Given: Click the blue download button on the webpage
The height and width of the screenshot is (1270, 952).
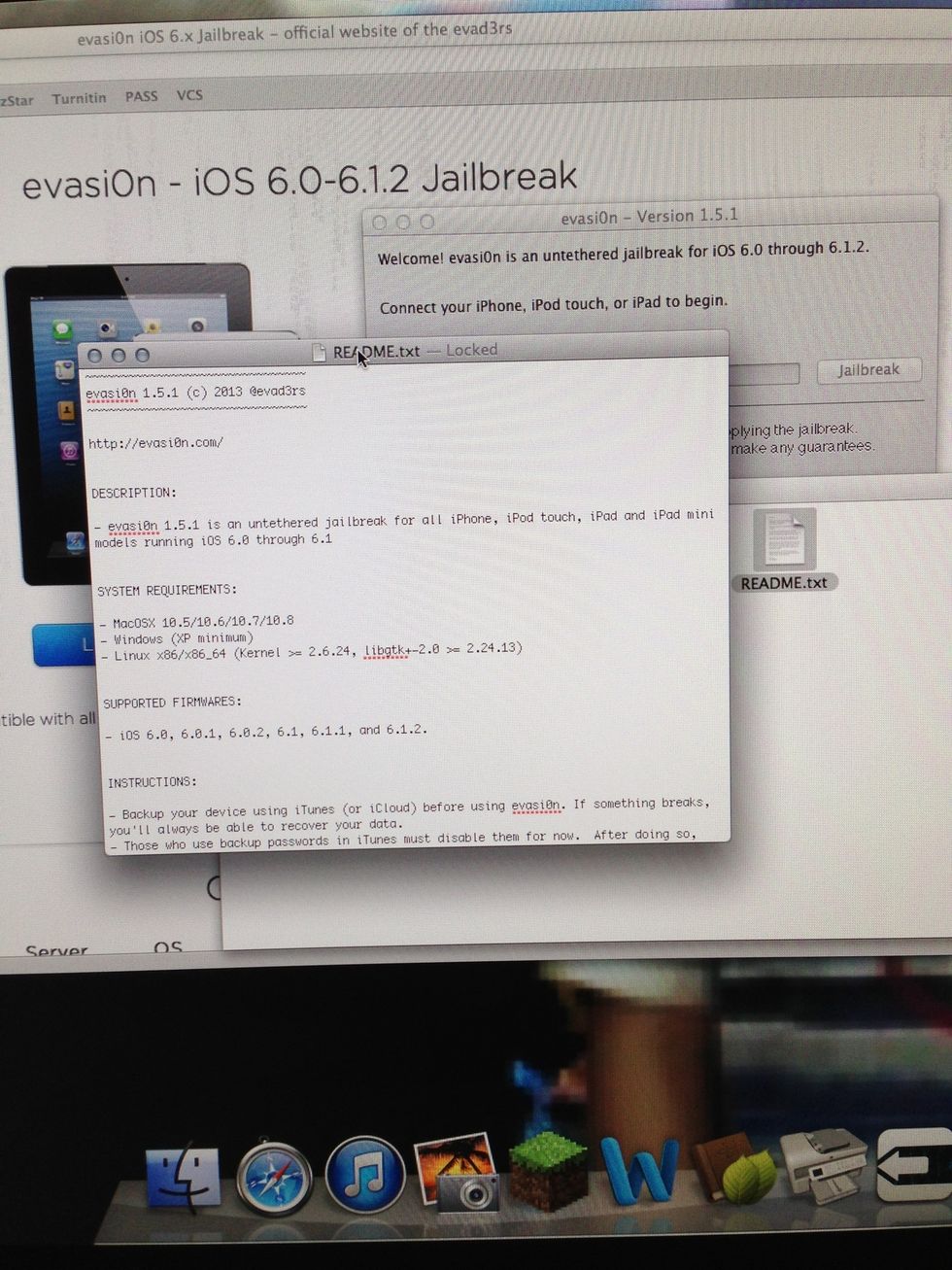Looking at the screenshot, I should 64,645.
